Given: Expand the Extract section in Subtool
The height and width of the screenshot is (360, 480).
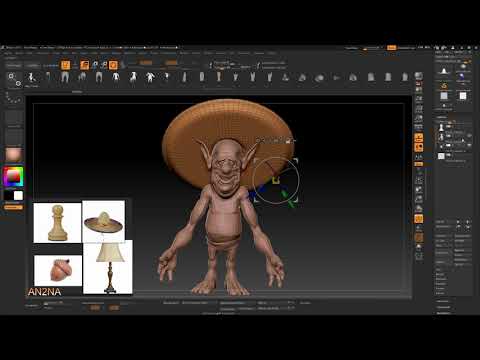Looking at the screenshot, I should coord(440,293).
